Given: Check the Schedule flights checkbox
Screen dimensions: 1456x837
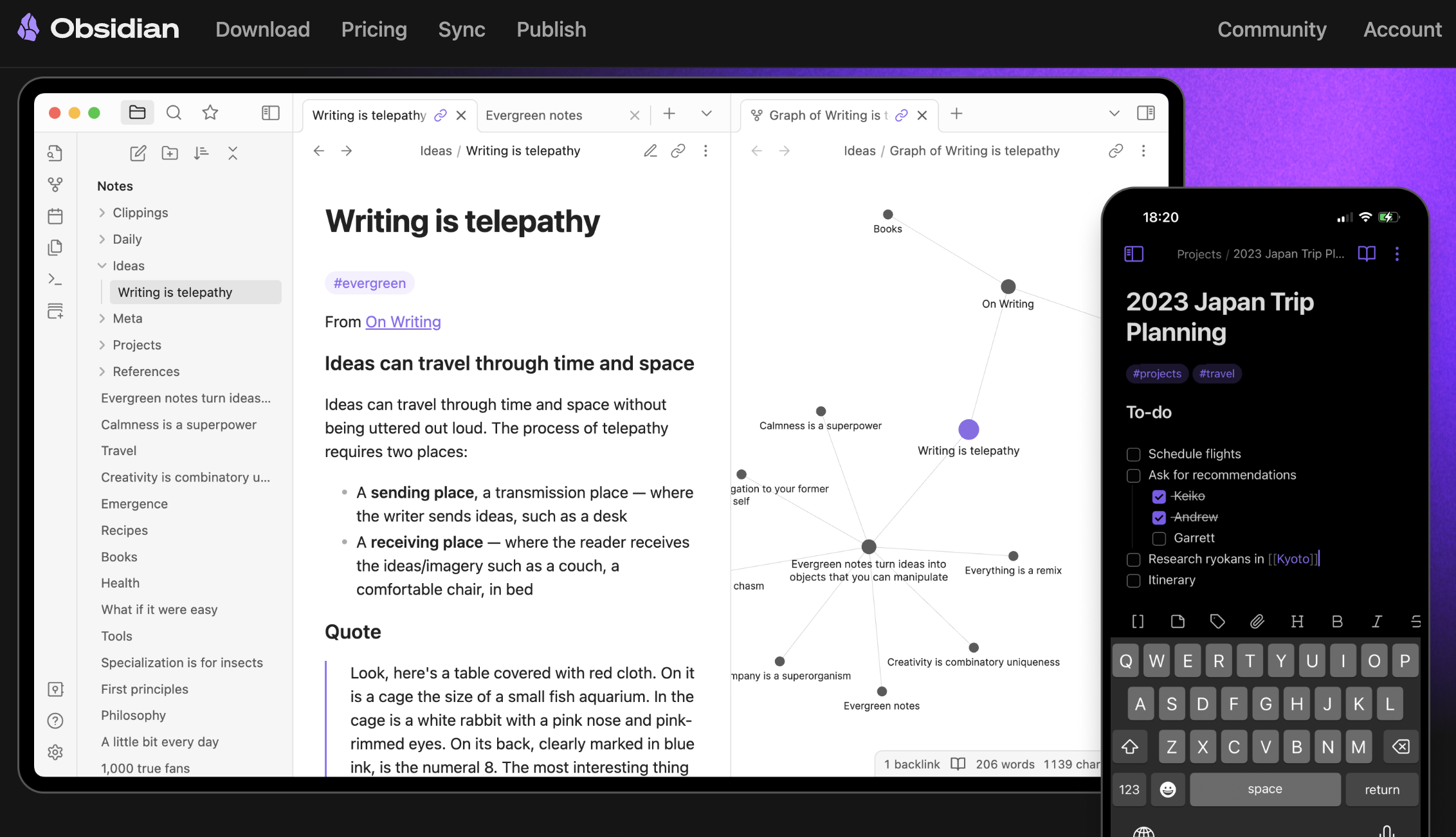Looking at the screenshot, I should (1133, 455).
